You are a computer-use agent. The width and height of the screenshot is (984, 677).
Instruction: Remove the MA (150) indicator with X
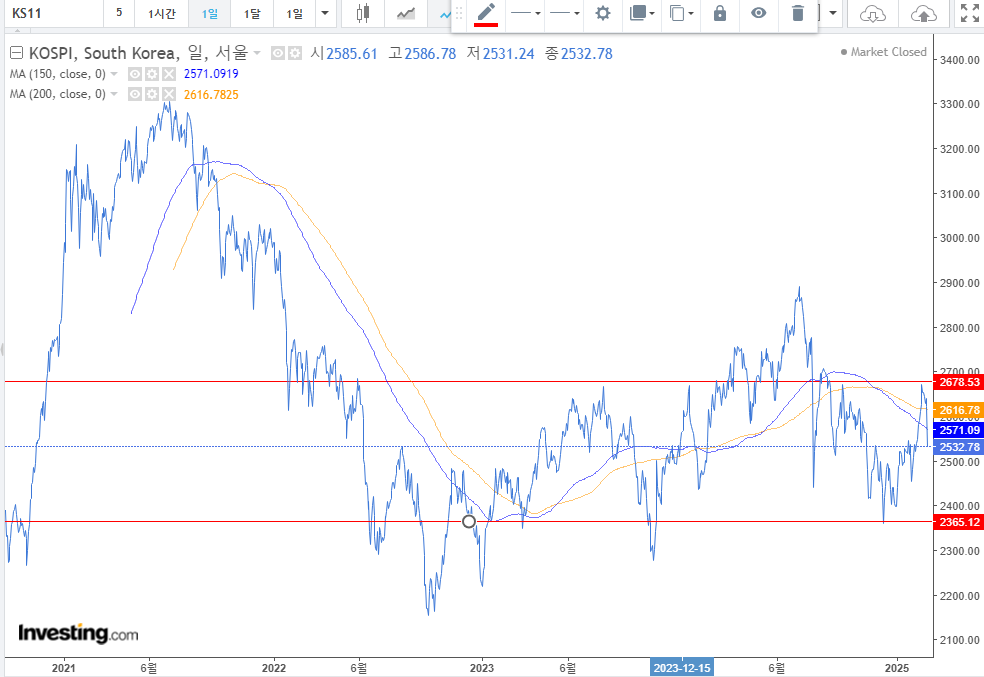(x=169, y=74)
